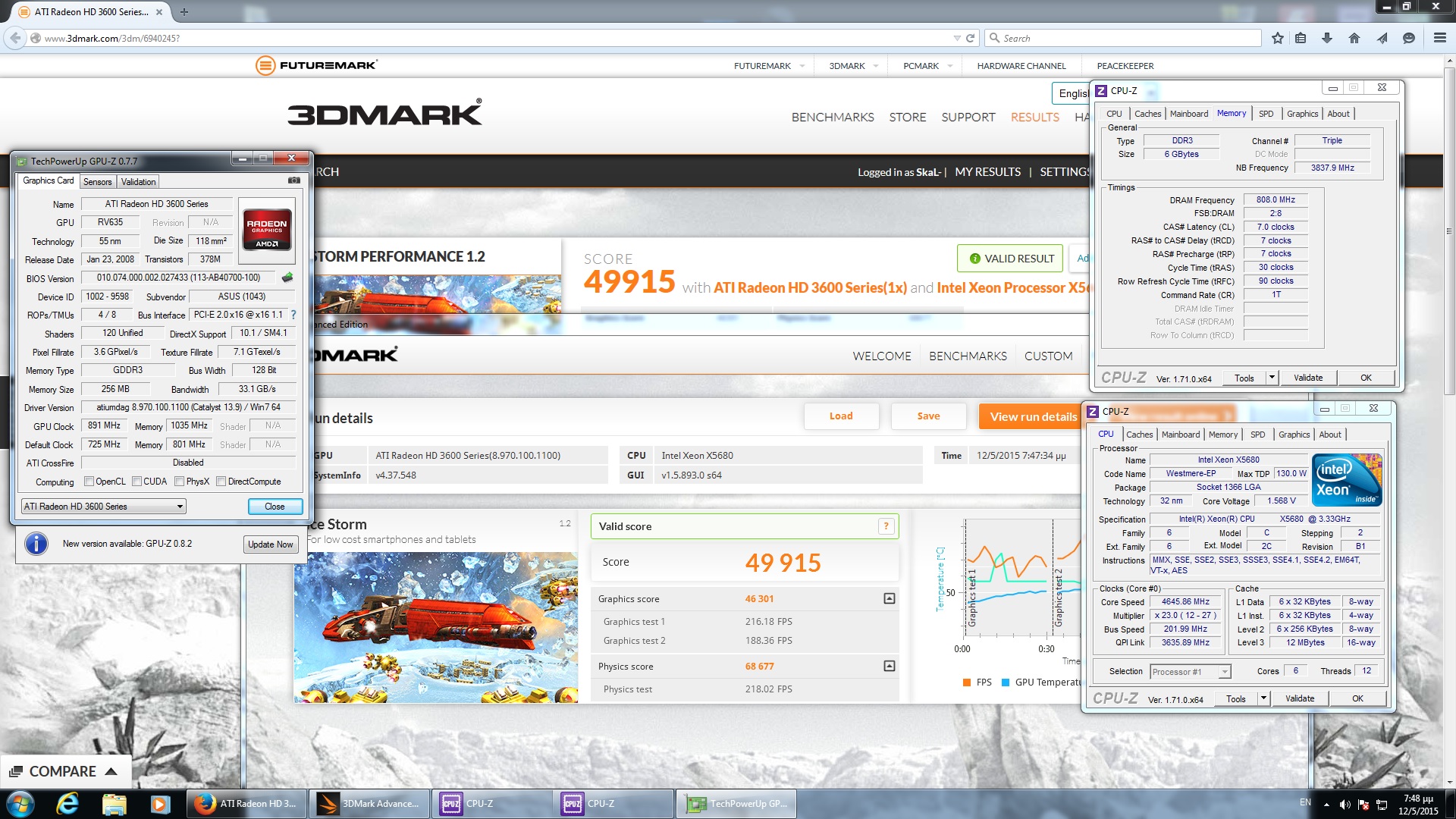Show hidden tray icons arrow
Image resolution: width=1456 pixels, height=819 pixels.
click(x=1326, y=805)
